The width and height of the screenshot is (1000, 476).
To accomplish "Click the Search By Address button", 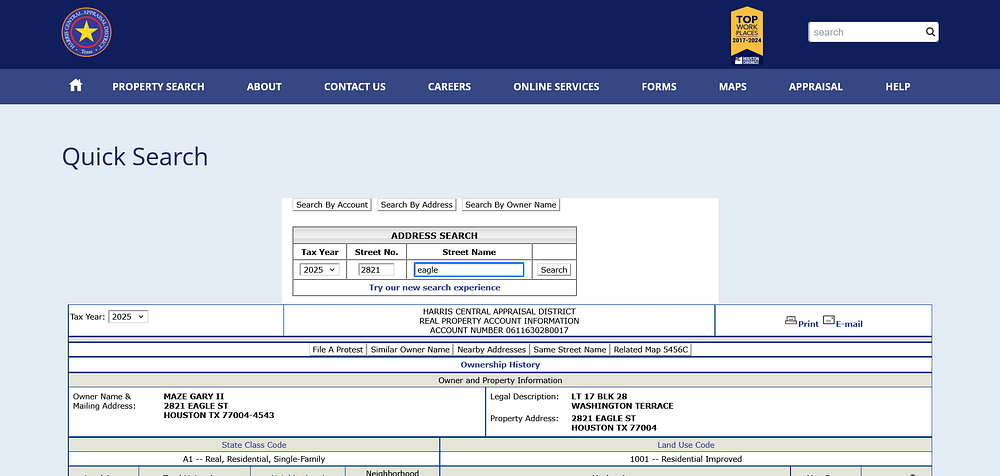I will (x=416, y=205).
